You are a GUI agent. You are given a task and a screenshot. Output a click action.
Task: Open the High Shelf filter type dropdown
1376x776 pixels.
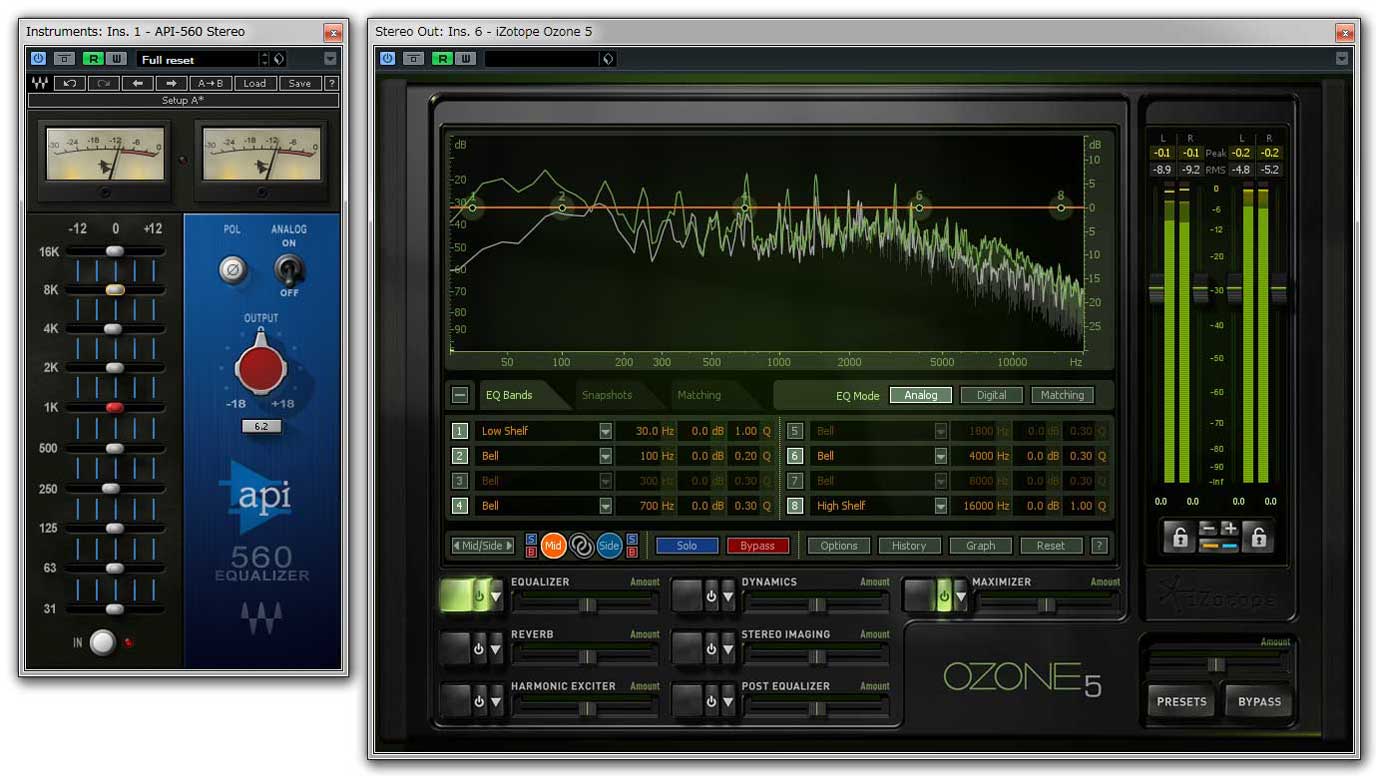pyautogui.click(x=941, y=506)
